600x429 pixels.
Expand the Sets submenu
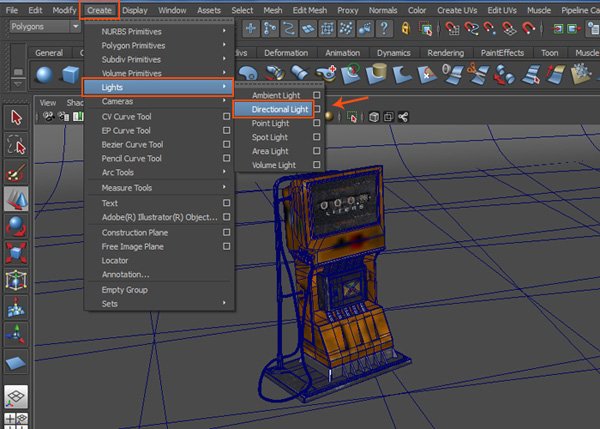pyautogui.click(x=158, y=303)
